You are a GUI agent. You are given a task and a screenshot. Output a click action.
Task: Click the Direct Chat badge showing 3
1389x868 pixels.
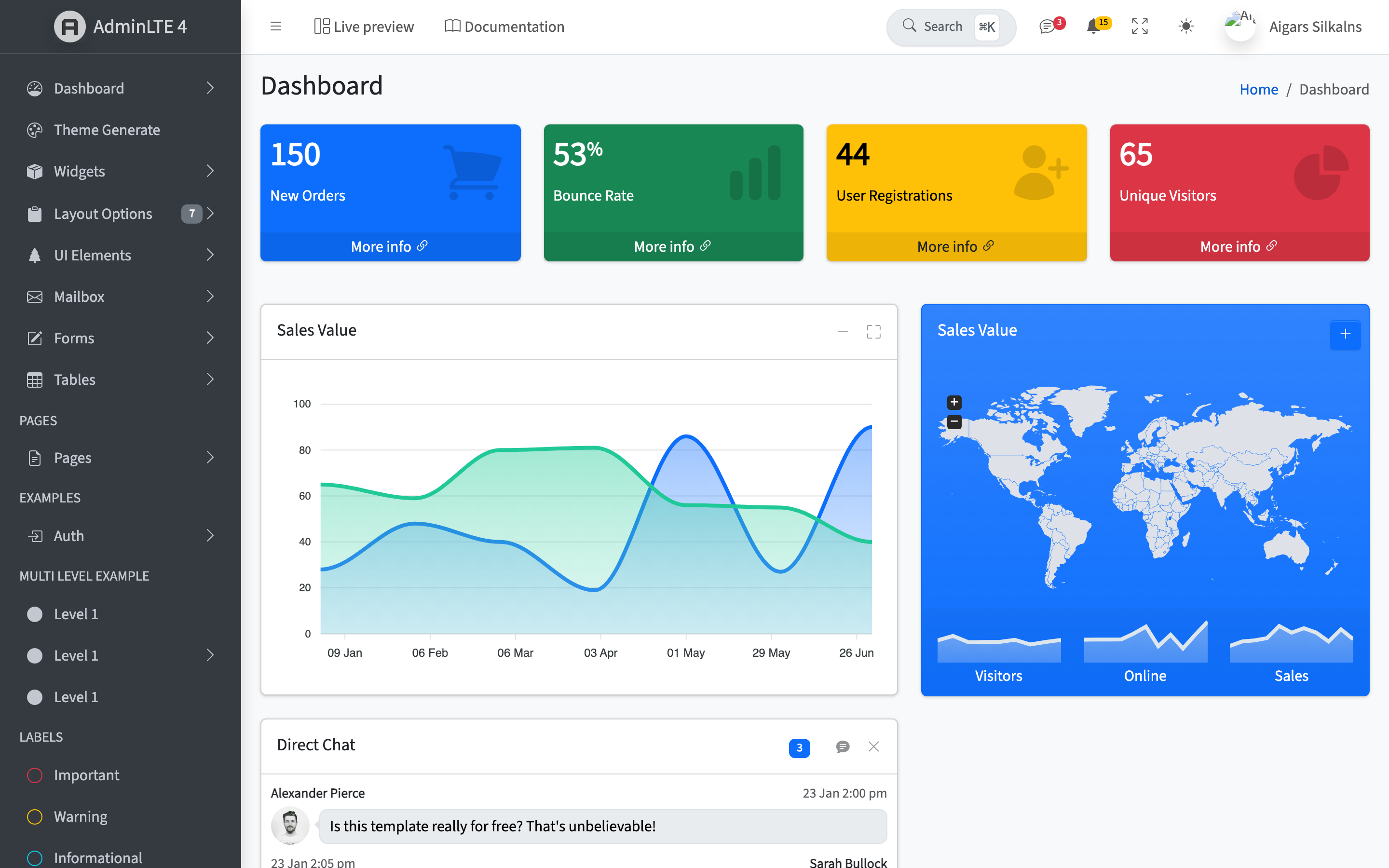[799, 747]
